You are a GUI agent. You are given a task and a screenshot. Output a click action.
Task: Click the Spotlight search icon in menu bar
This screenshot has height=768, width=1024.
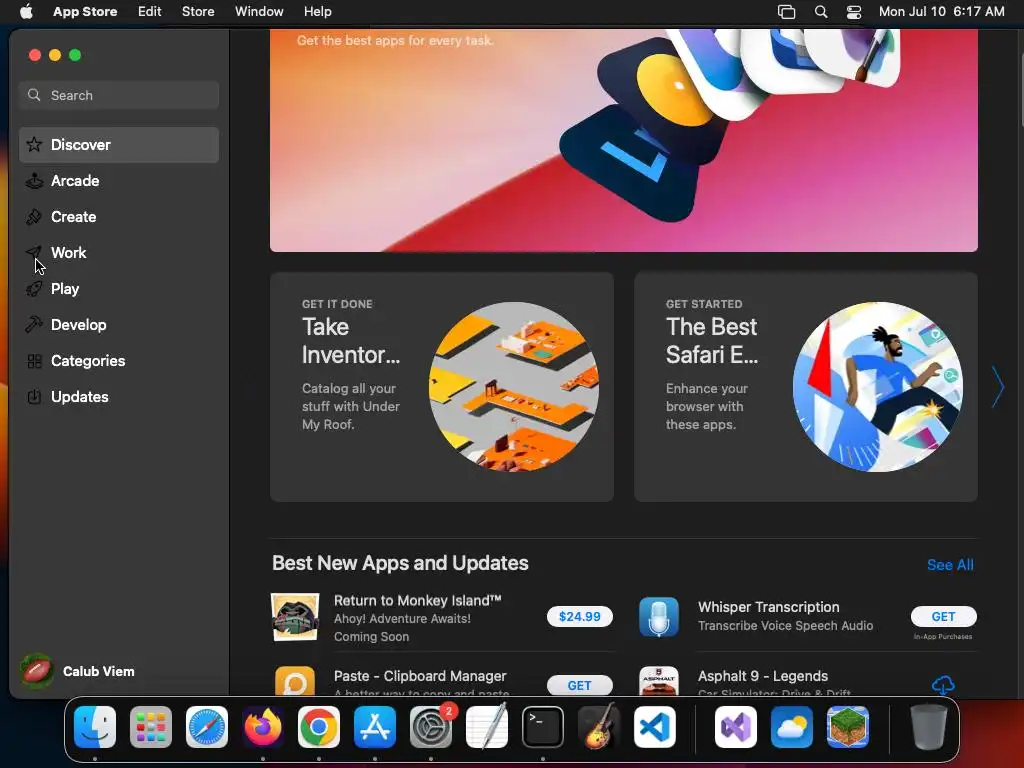point(821,12)
